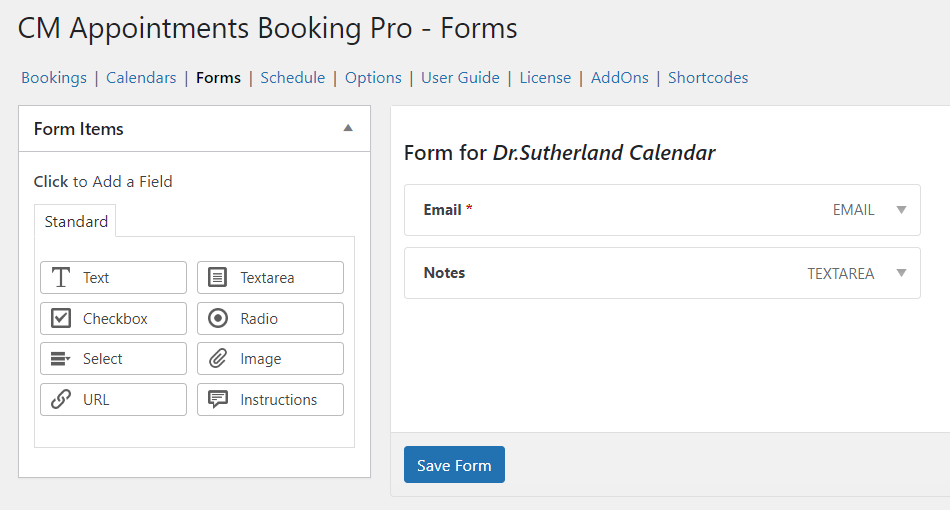Switch to the Standard tab
The image size is (950, 510).
tap(76, 221)
